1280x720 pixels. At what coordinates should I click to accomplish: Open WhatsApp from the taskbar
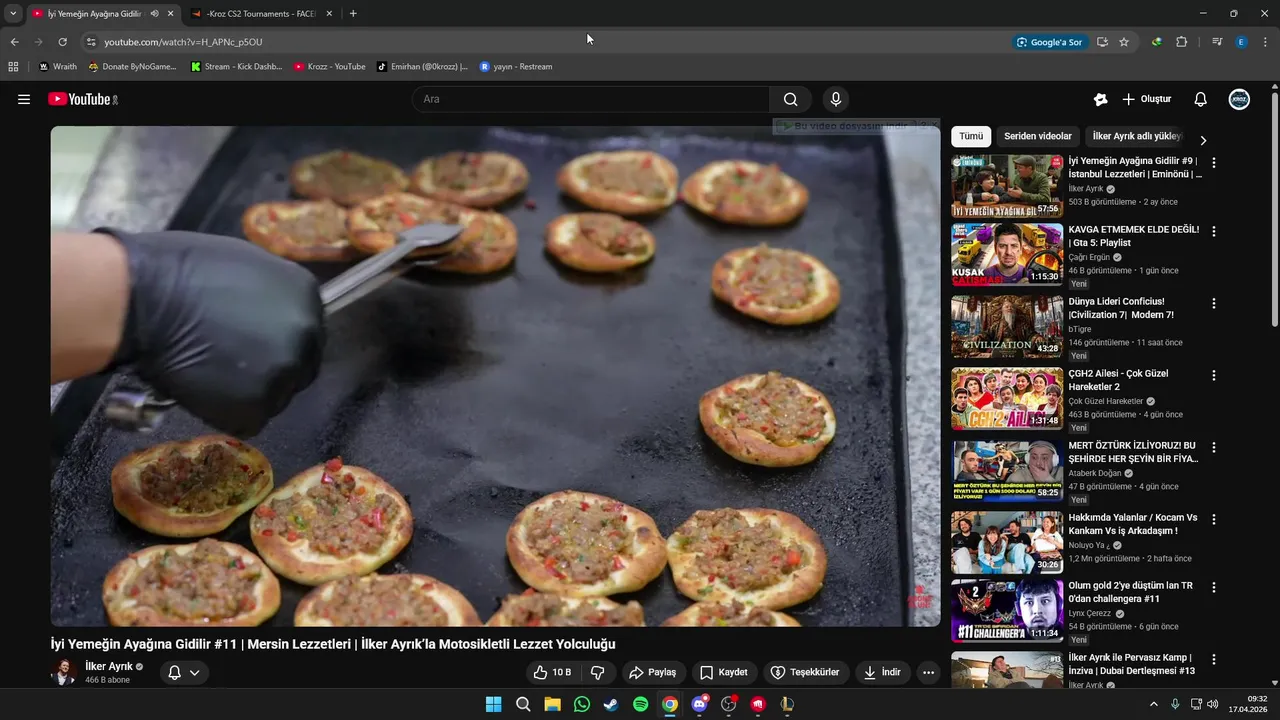(x=582, y=704)
